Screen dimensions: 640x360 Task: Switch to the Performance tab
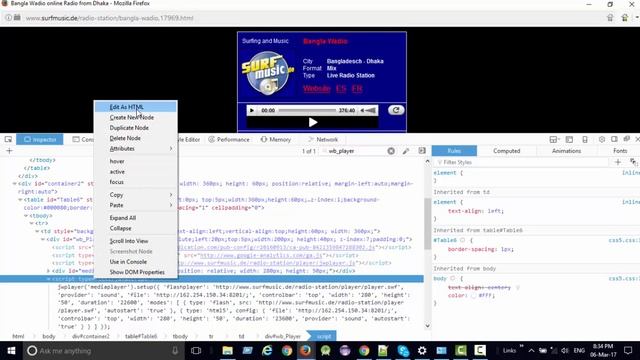click(229, 140)
